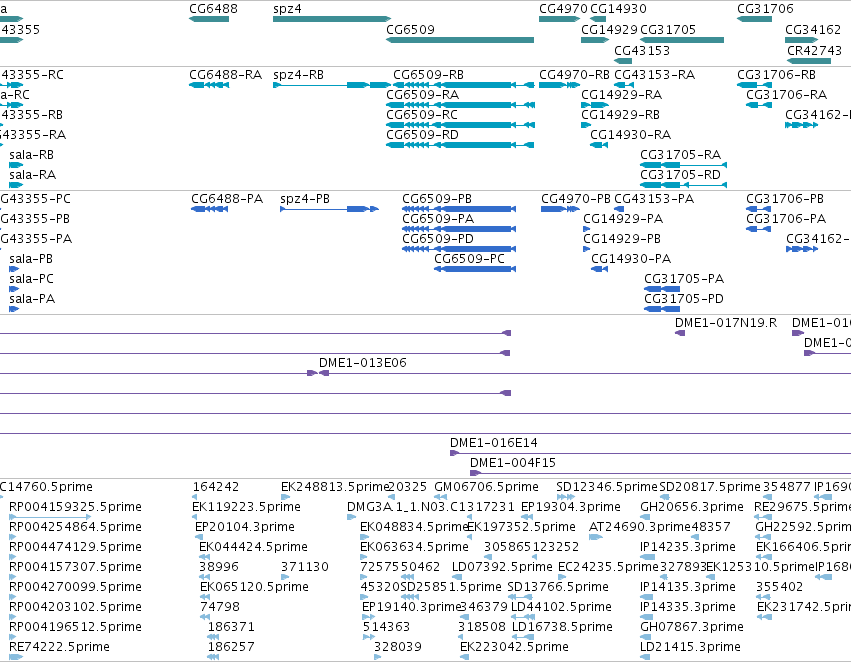This screenshot has height=662, width=851.
Task: Select transcript CG6509-RA
Action: [x=423, y=94]
